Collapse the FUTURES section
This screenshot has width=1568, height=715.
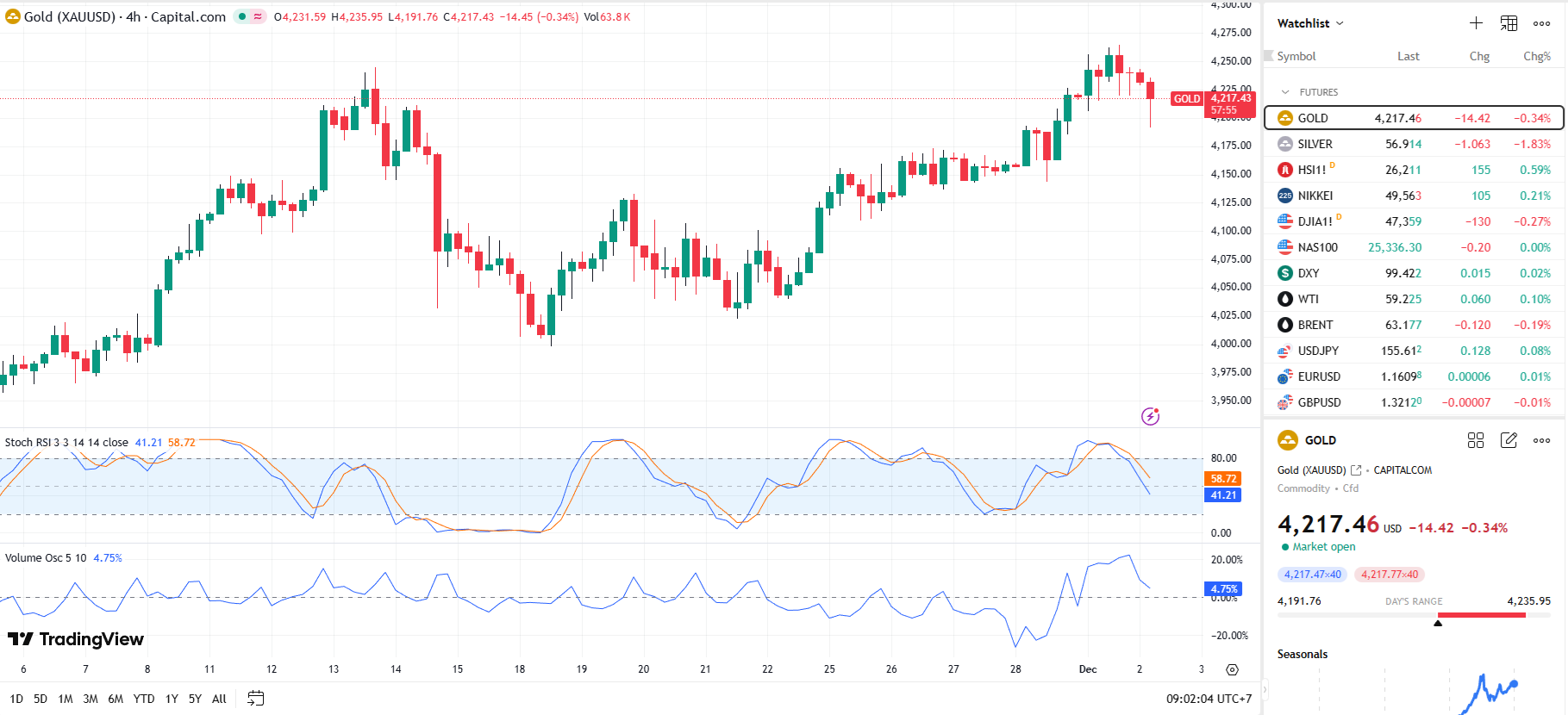pyautogui.click(x=1285, y=92)
